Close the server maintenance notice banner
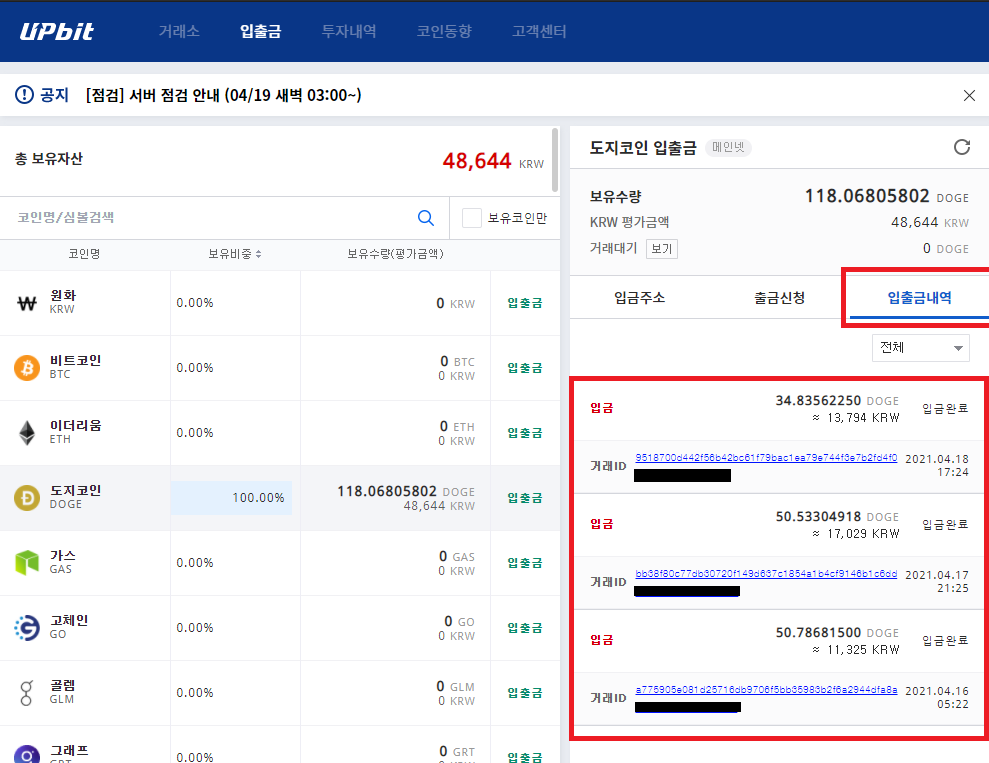This screenshot has width=989, height=763. pyautogui.click(x=969, y=95)
